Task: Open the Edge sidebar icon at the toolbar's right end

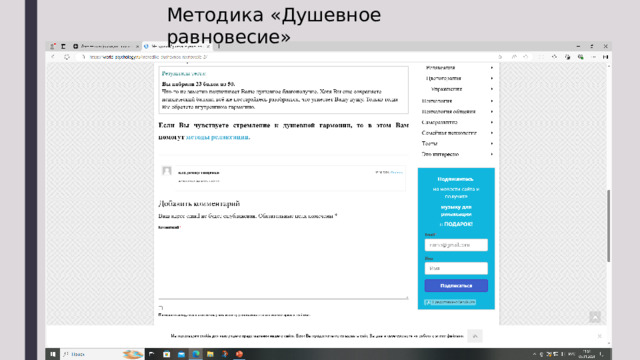Action: point(606,57)
